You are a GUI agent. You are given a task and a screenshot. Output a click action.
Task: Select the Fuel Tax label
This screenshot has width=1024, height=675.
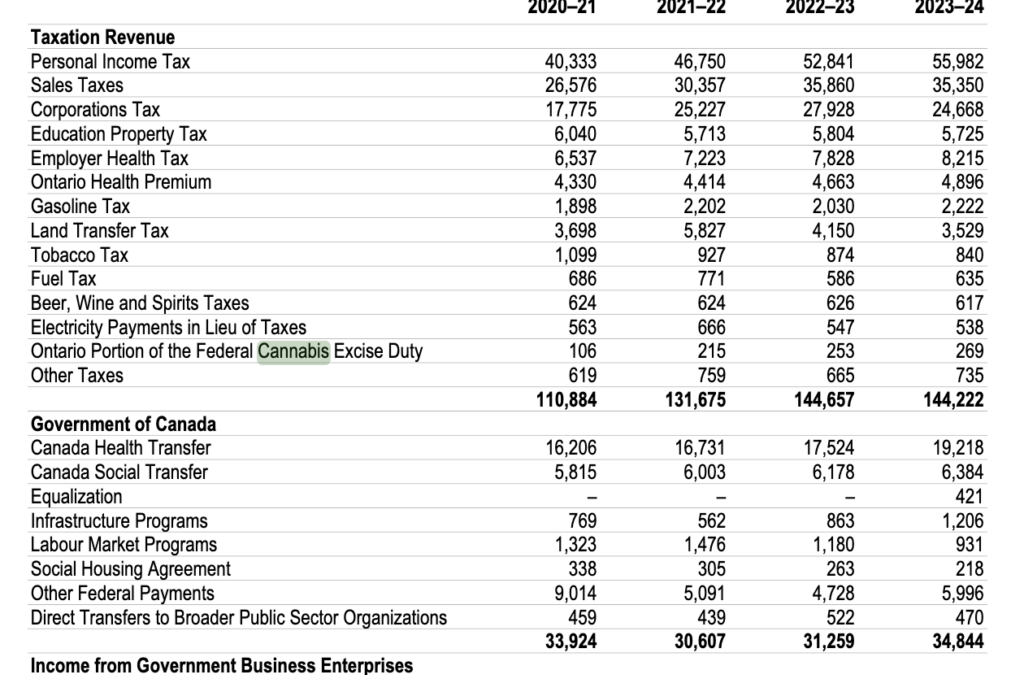click(63, 279)
